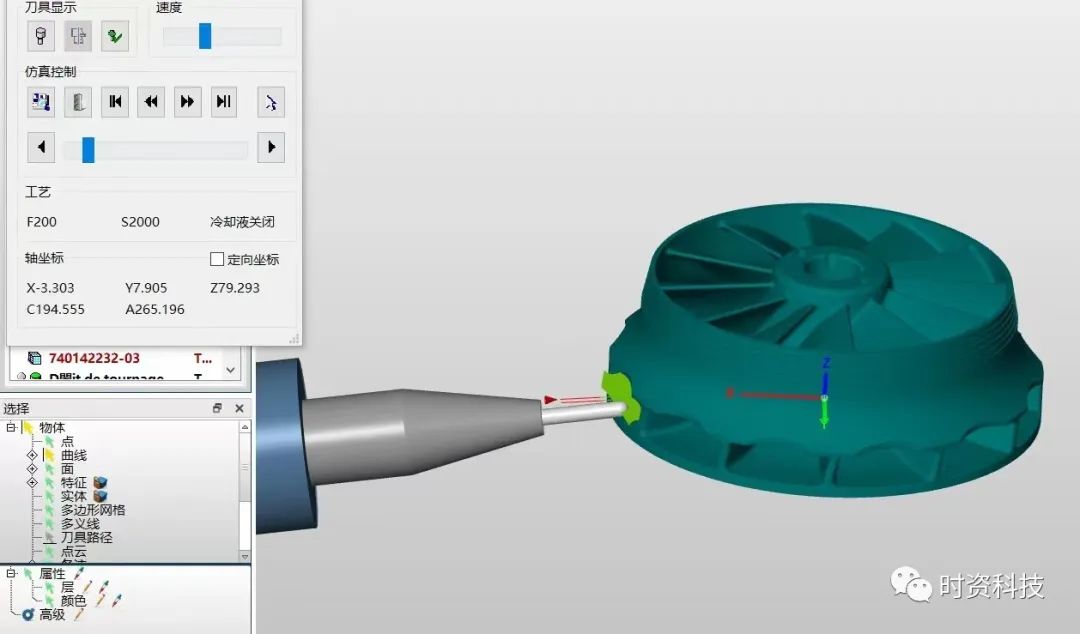
Task: Click the toolpath pick icon in simulation controls
Action: (x=271, y=103)
